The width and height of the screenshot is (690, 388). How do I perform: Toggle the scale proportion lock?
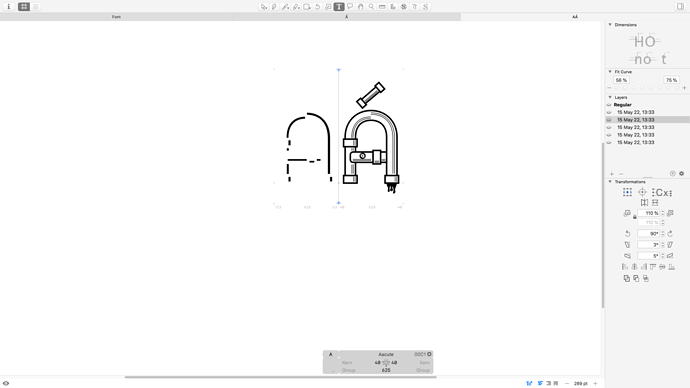[635, 217]
